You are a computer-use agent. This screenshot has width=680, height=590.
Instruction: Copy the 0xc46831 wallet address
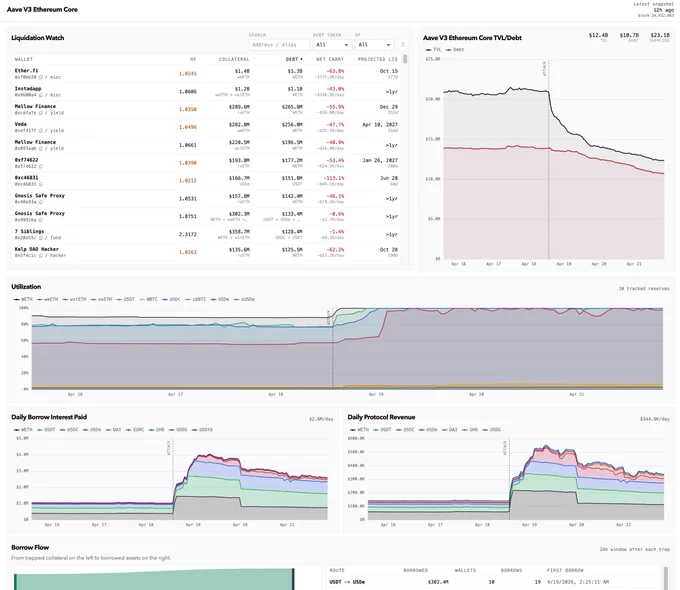point(41,184)
